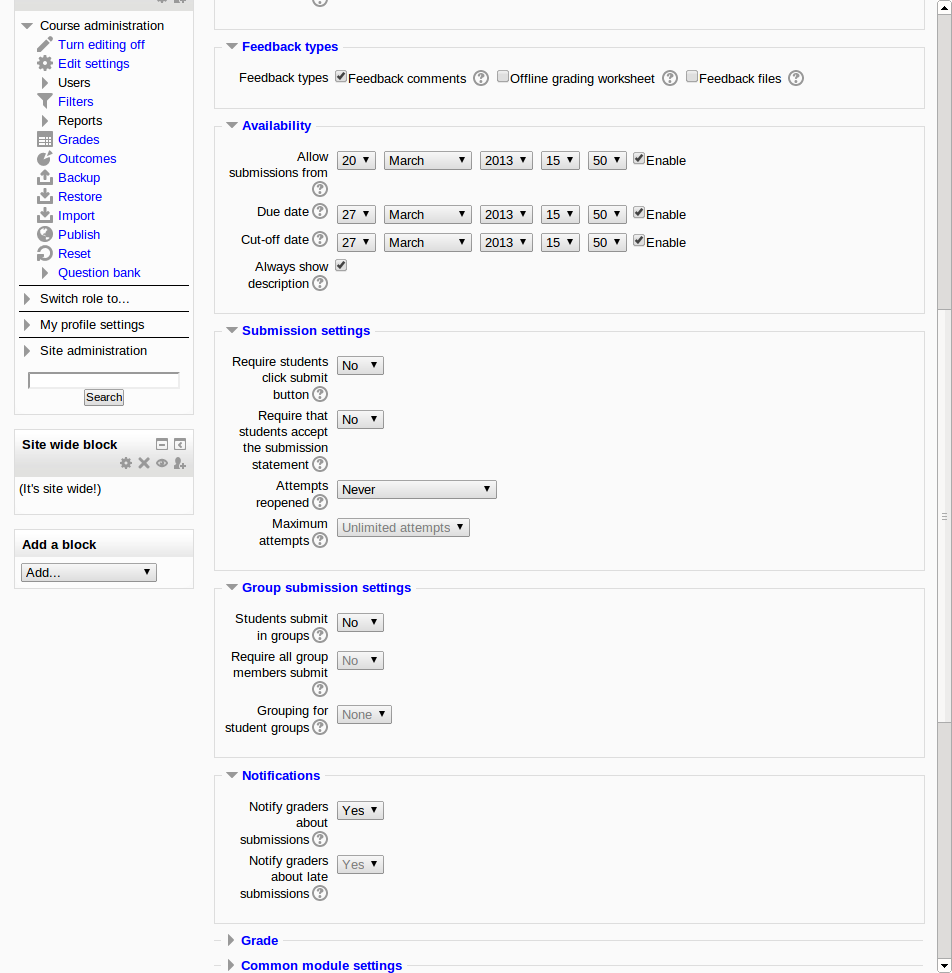952x973 pixels.
Task: Open help for Notify graders about late submissions
Action: click(320, 893)
